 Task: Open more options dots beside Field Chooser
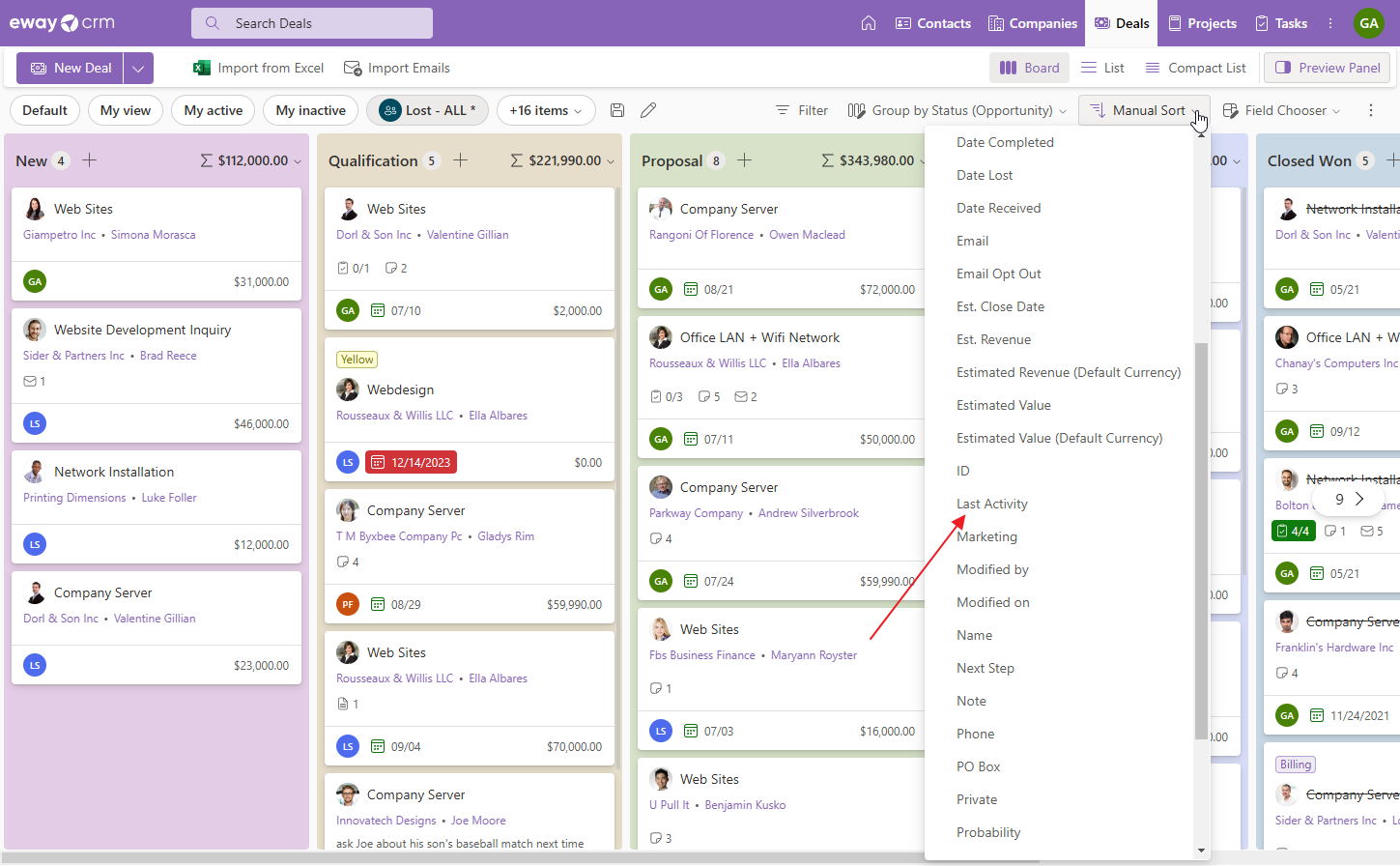click(1371, 110)
